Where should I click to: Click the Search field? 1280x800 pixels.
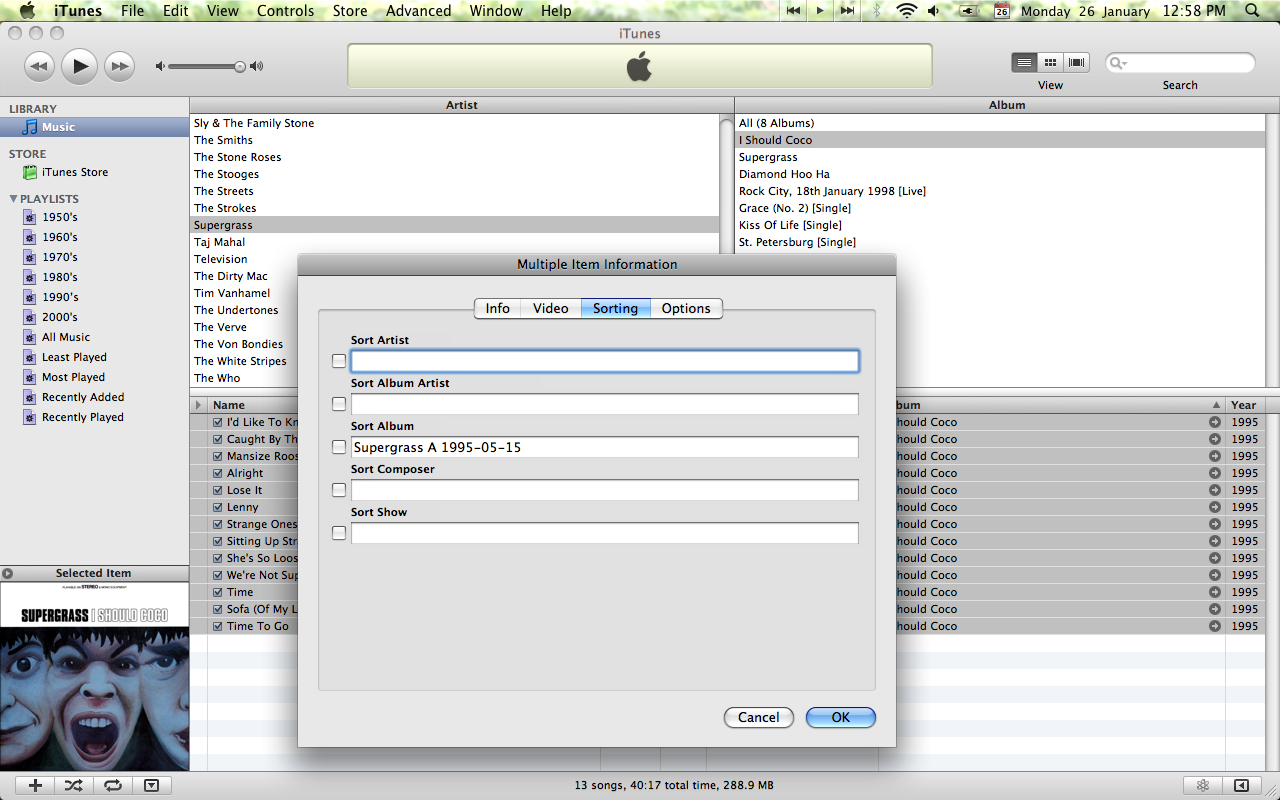pyautogui.click(x=1180, y=63)
